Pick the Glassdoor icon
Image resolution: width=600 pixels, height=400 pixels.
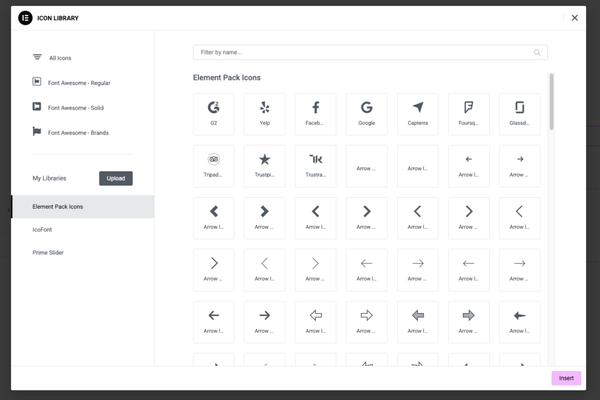pos(520,114)
